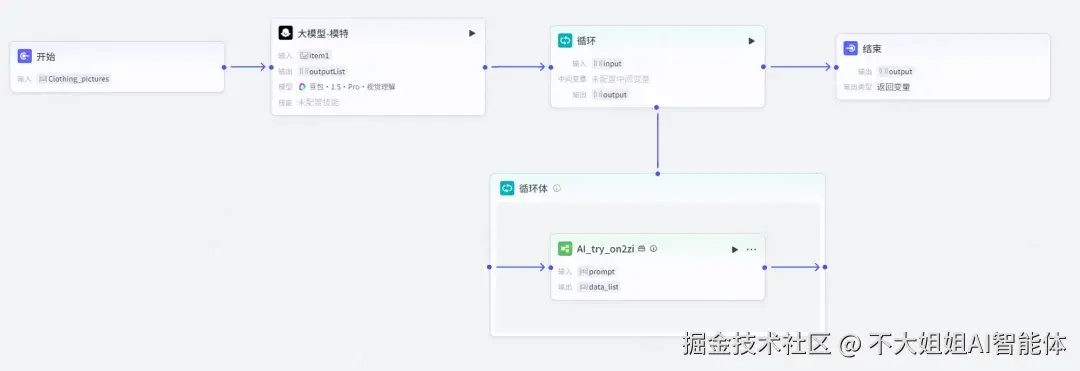Viewport: 1080px width, 371px height.
Task: Select output variable in 结束 node
Action: (895, 72)
